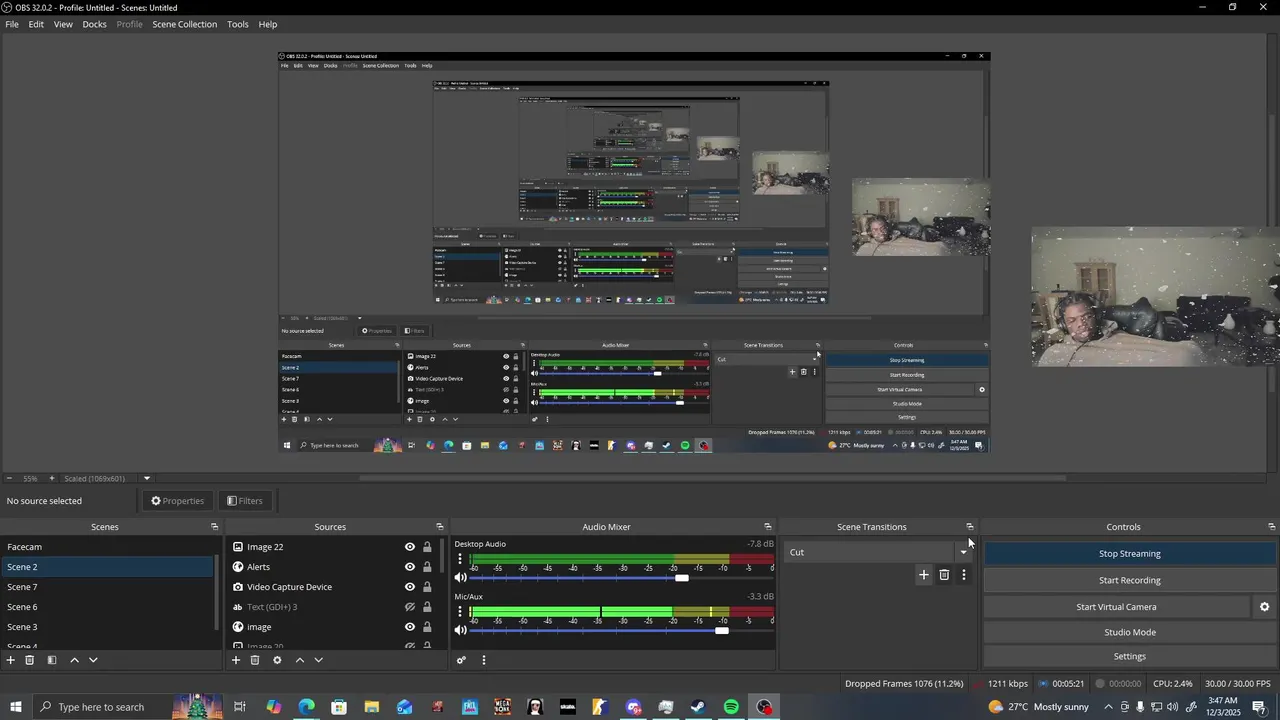This screenshot has height=720, width=1280.
Task: Open transition properties three-dot menu
Action: coord(964,574)
